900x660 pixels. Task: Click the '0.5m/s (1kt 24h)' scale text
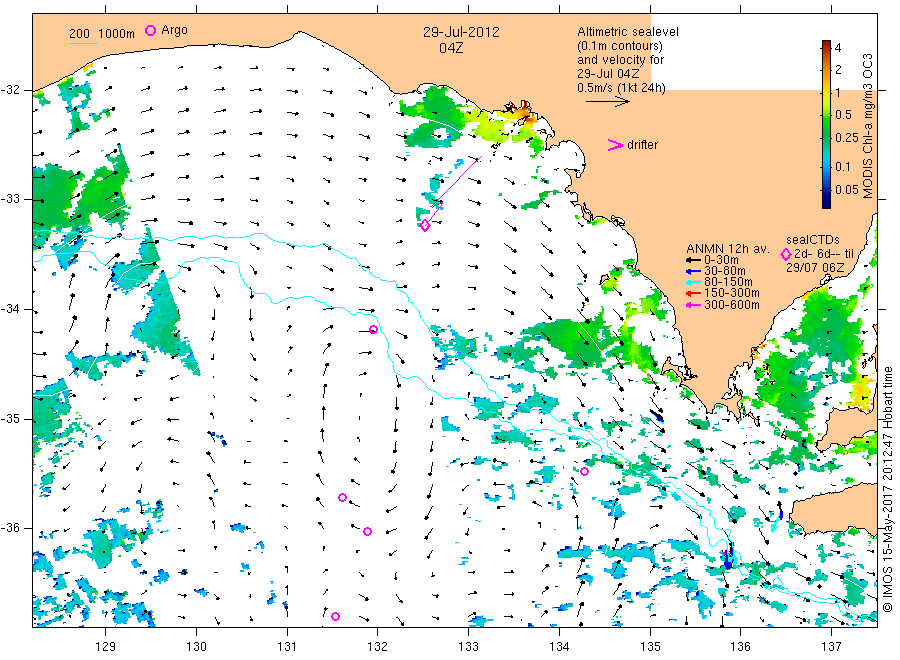pos(622,88)
